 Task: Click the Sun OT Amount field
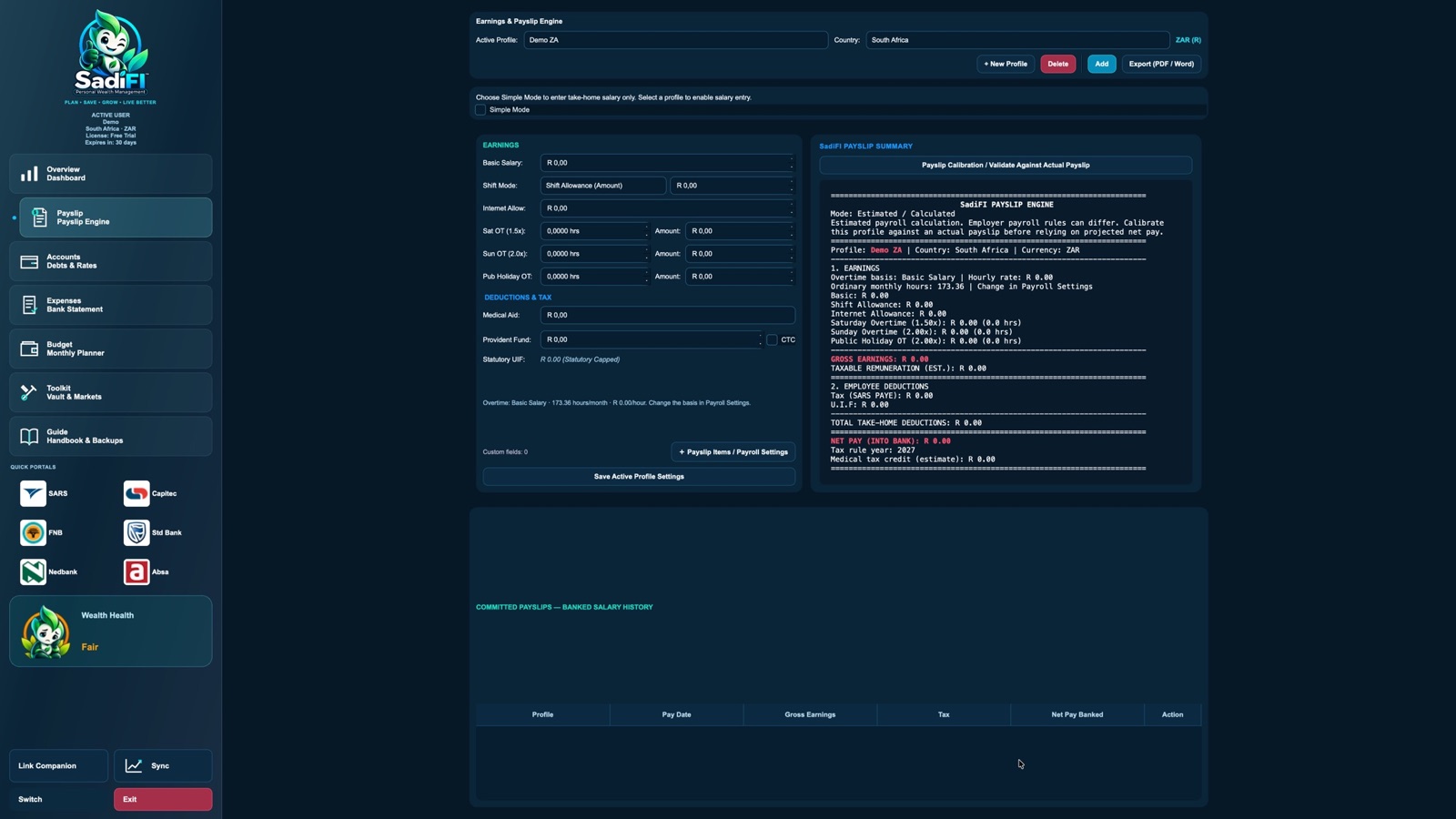[740, 254]
